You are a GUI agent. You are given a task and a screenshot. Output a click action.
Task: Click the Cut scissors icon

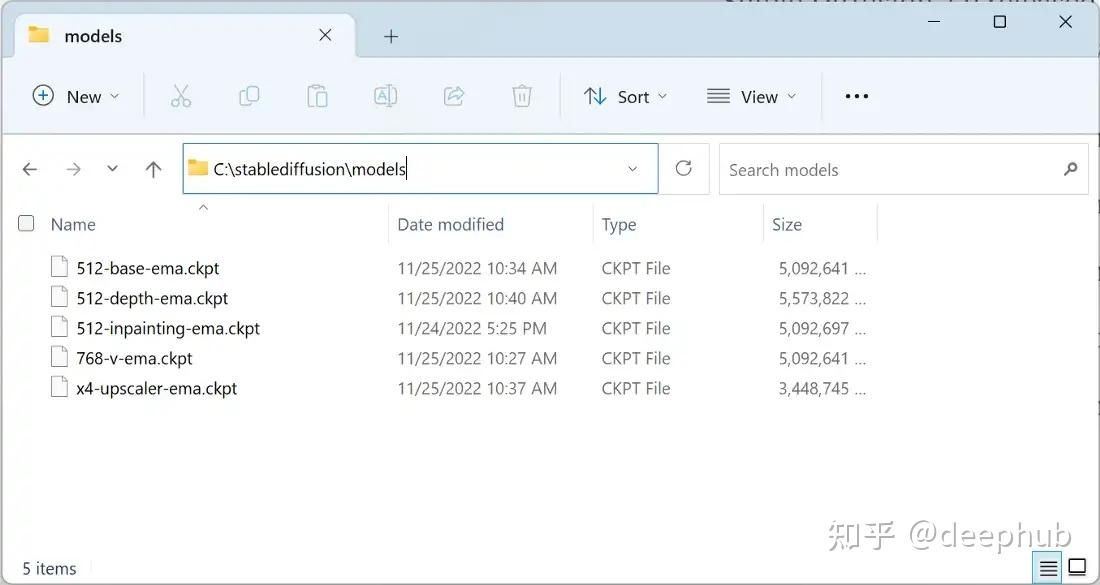point(180,96)
